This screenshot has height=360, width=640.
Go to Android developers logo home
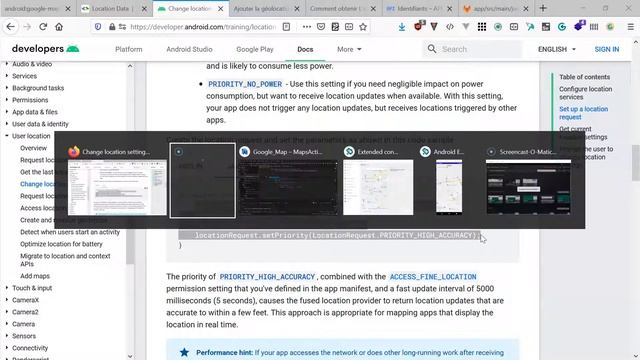(45, 49)
